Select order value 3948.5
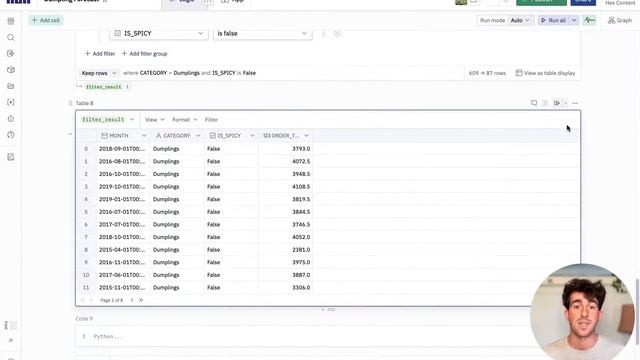This screenshot has height=360, width=640. click(x=285, y=174)
